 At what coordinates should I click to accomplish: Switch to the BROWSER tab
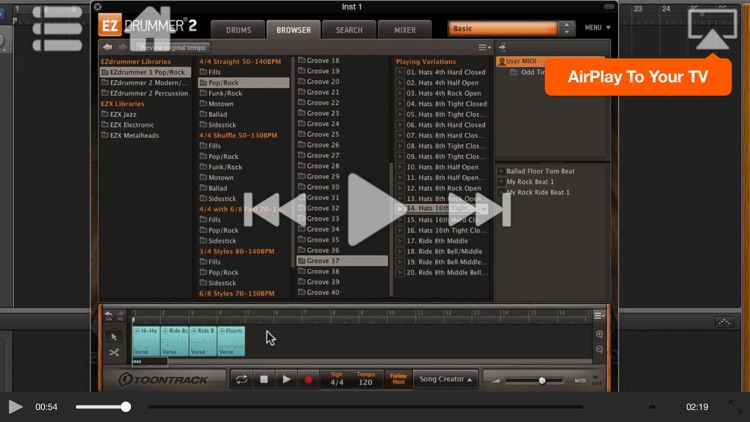[x=293, y=30]
